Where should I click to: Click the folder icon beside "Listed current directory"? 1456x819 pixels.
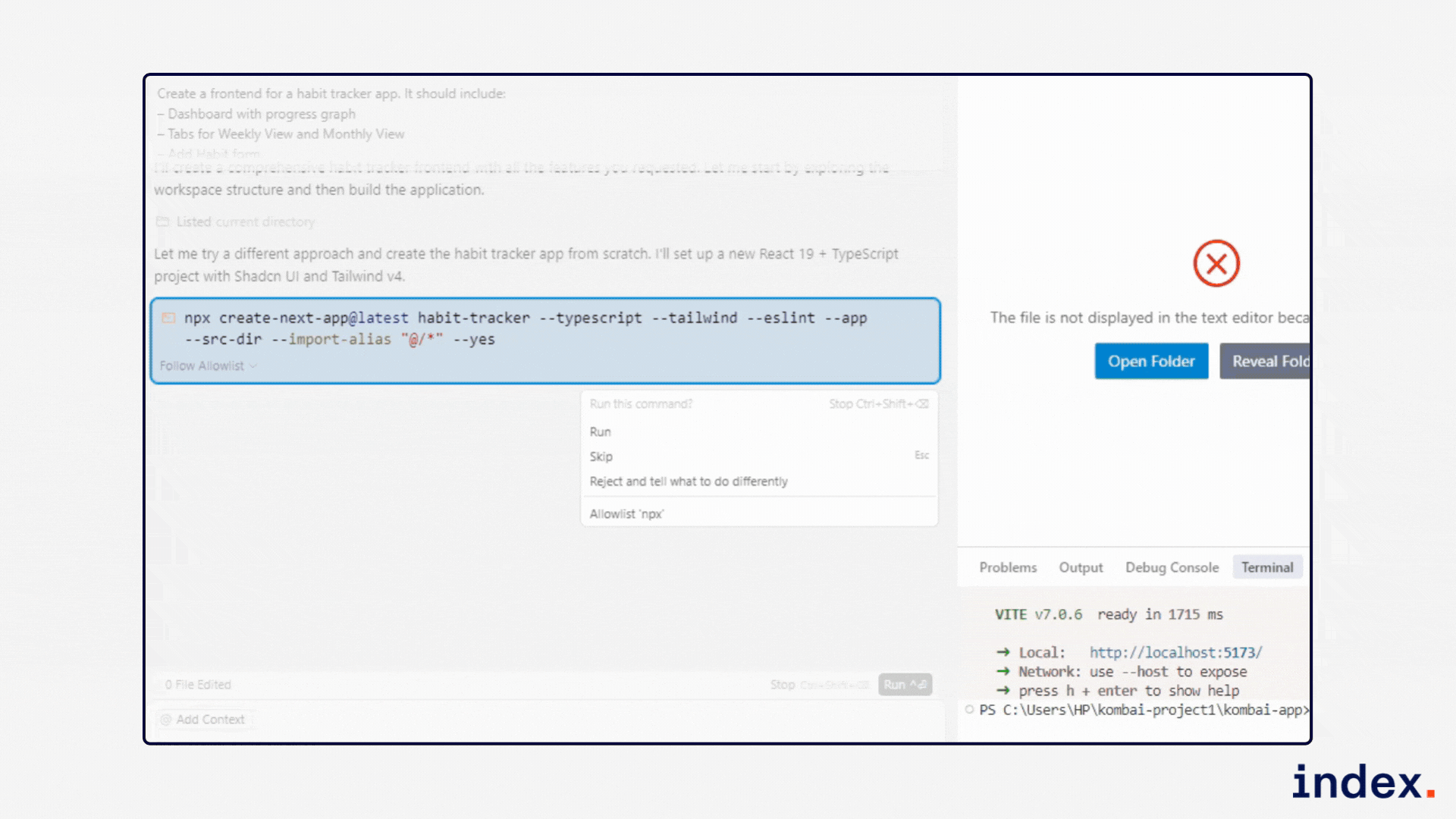(163, 221)
